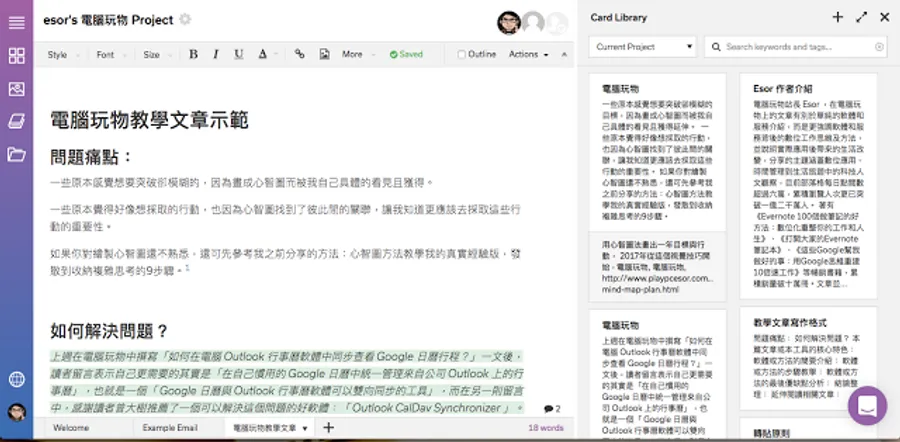Screen dimensions: 900x442
Task: Click the project title esor's 電腦玩物 Project
Action: [x=108, y=20]
